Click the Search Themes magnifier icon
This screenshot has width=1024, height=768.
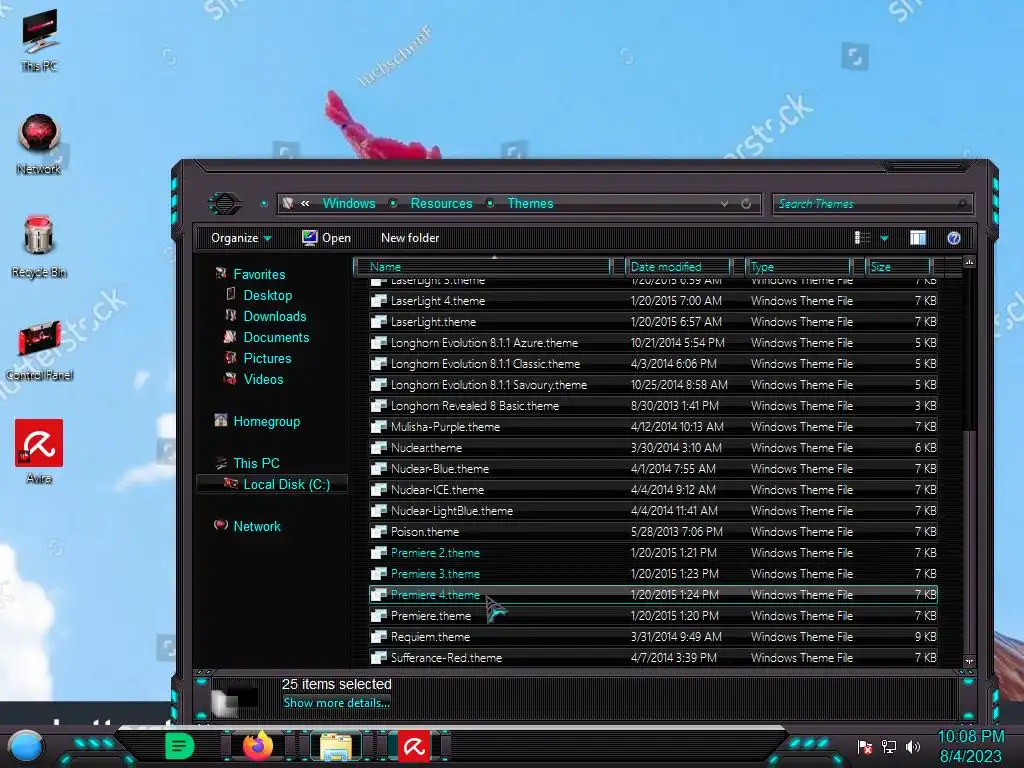tap(963, 204)
